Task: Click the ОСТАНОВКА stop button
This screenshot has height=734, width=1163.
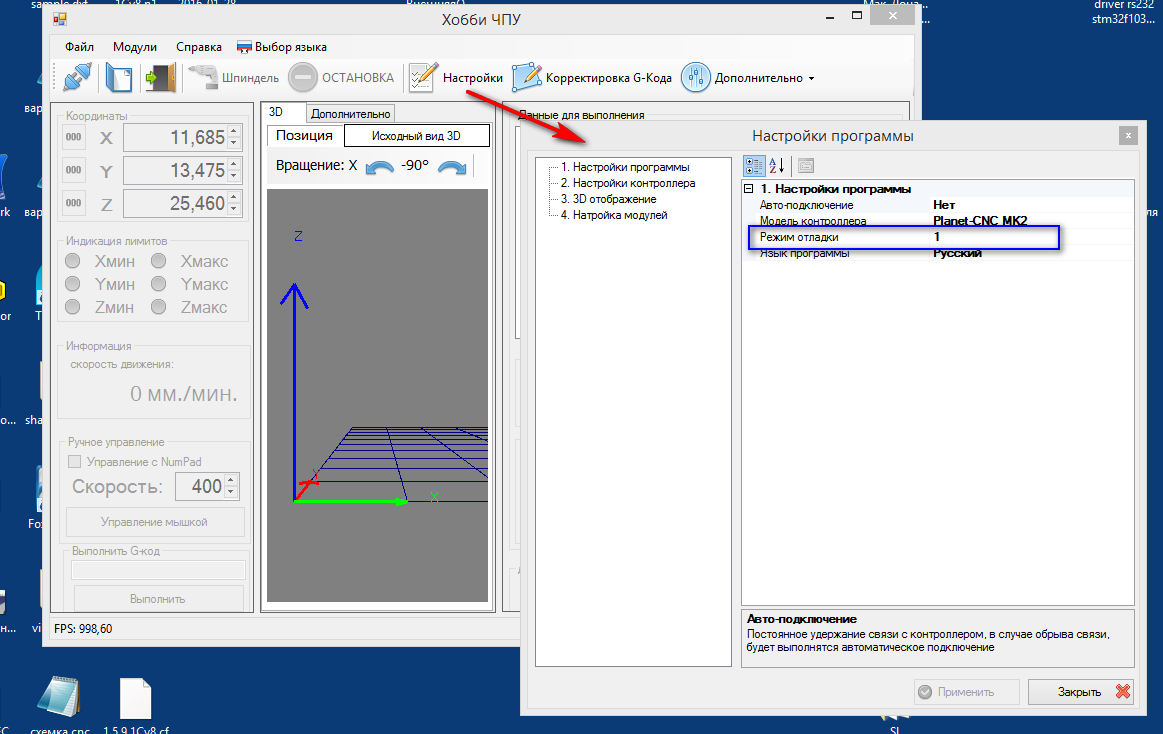Action: pos(341,78)
